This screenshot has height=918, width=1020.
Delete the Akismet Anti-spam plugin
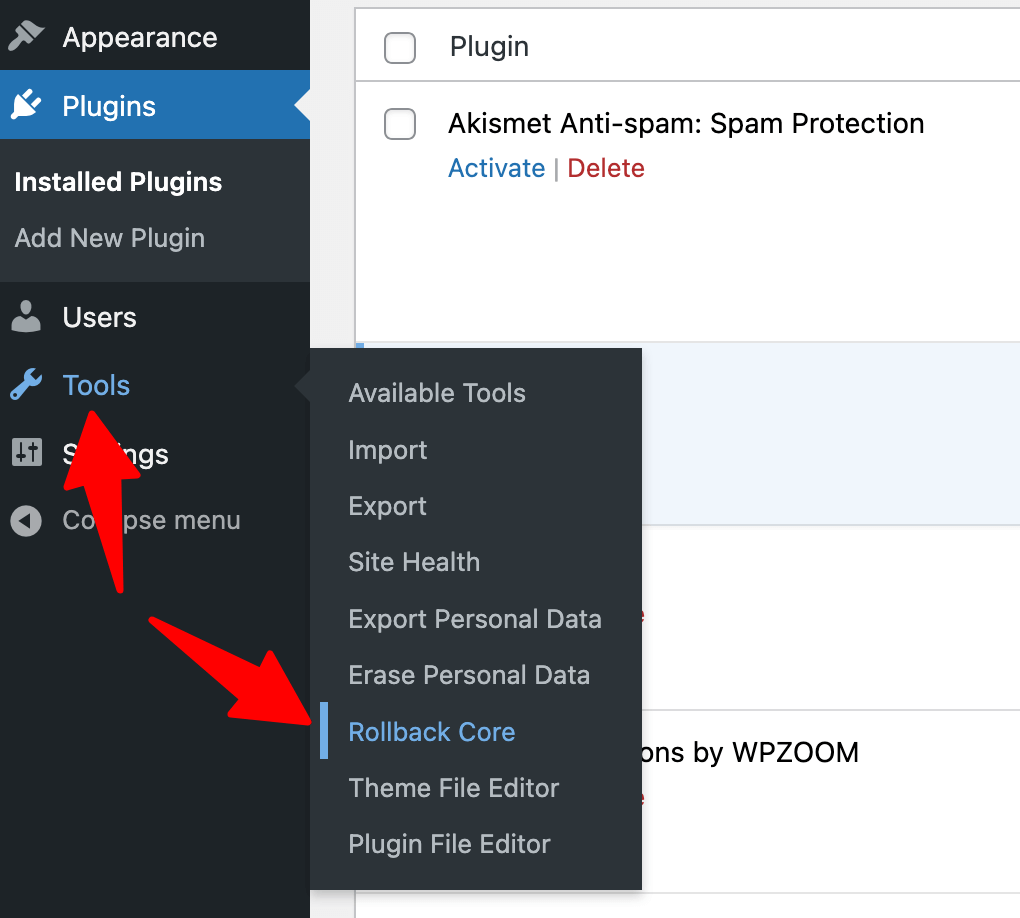(x=606, y=168)
